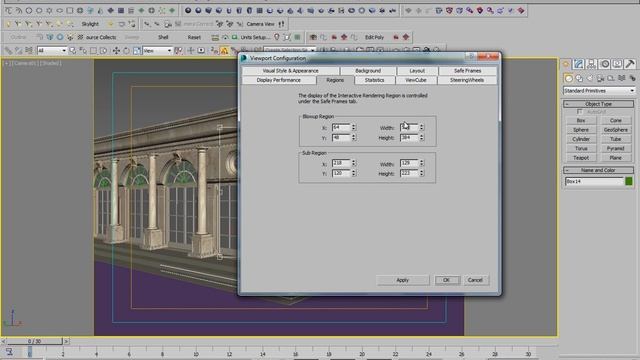Click the Select and Manipulate icon
The width and height of the screenshot is (640, 360).
point(190,51)
